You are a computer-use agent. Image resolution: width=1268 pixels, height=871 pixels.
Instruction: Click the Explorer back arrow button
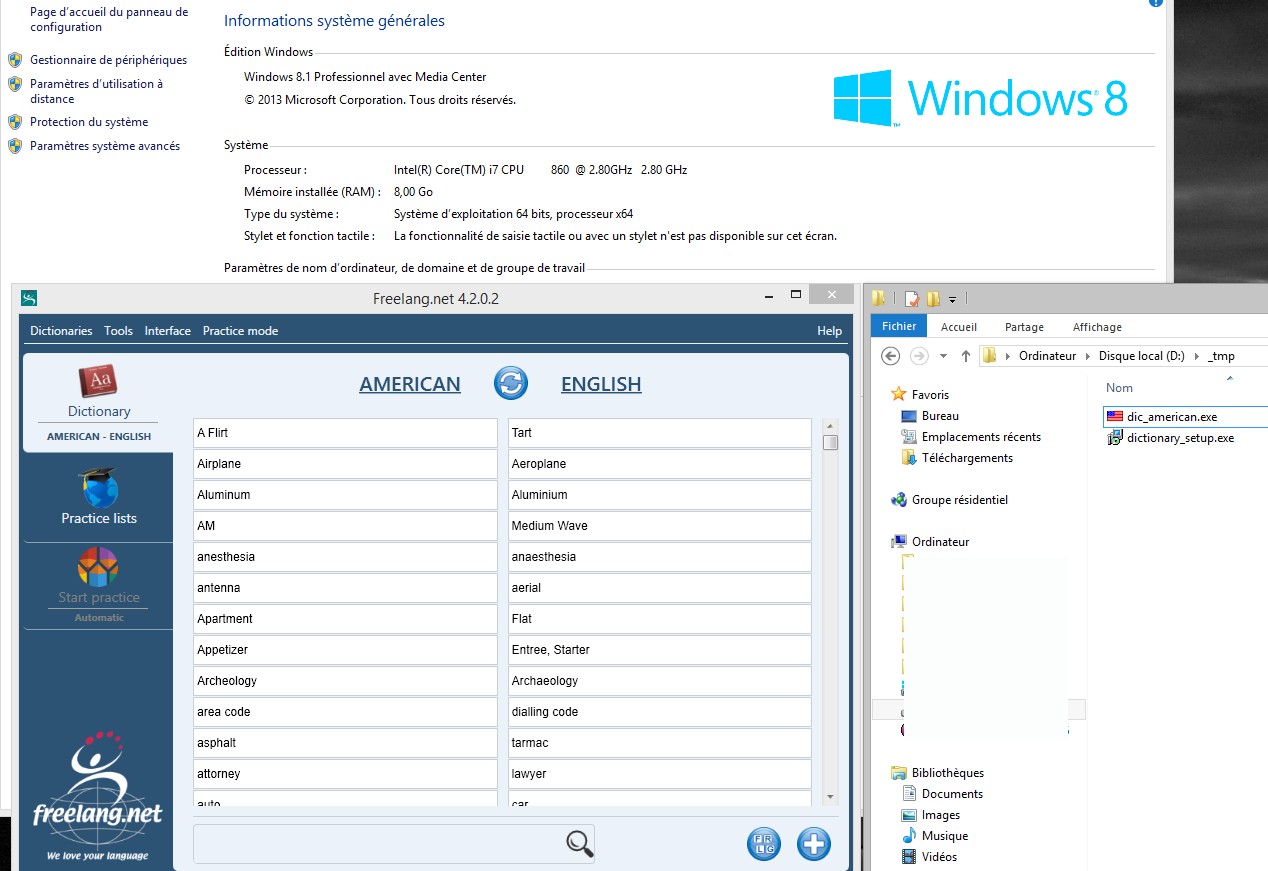[x=891, y=356]
